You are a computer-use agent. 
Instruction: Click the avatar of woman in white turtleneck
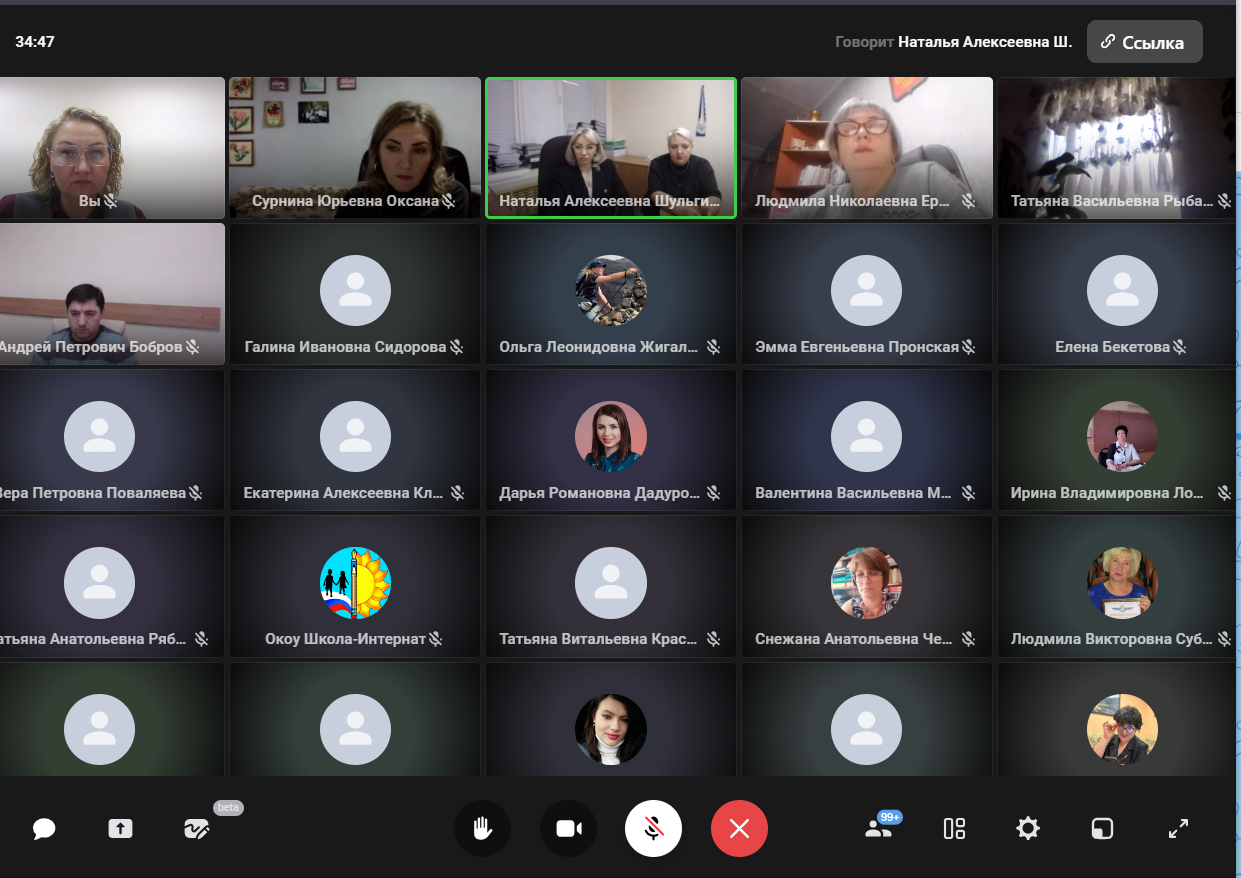611,730
